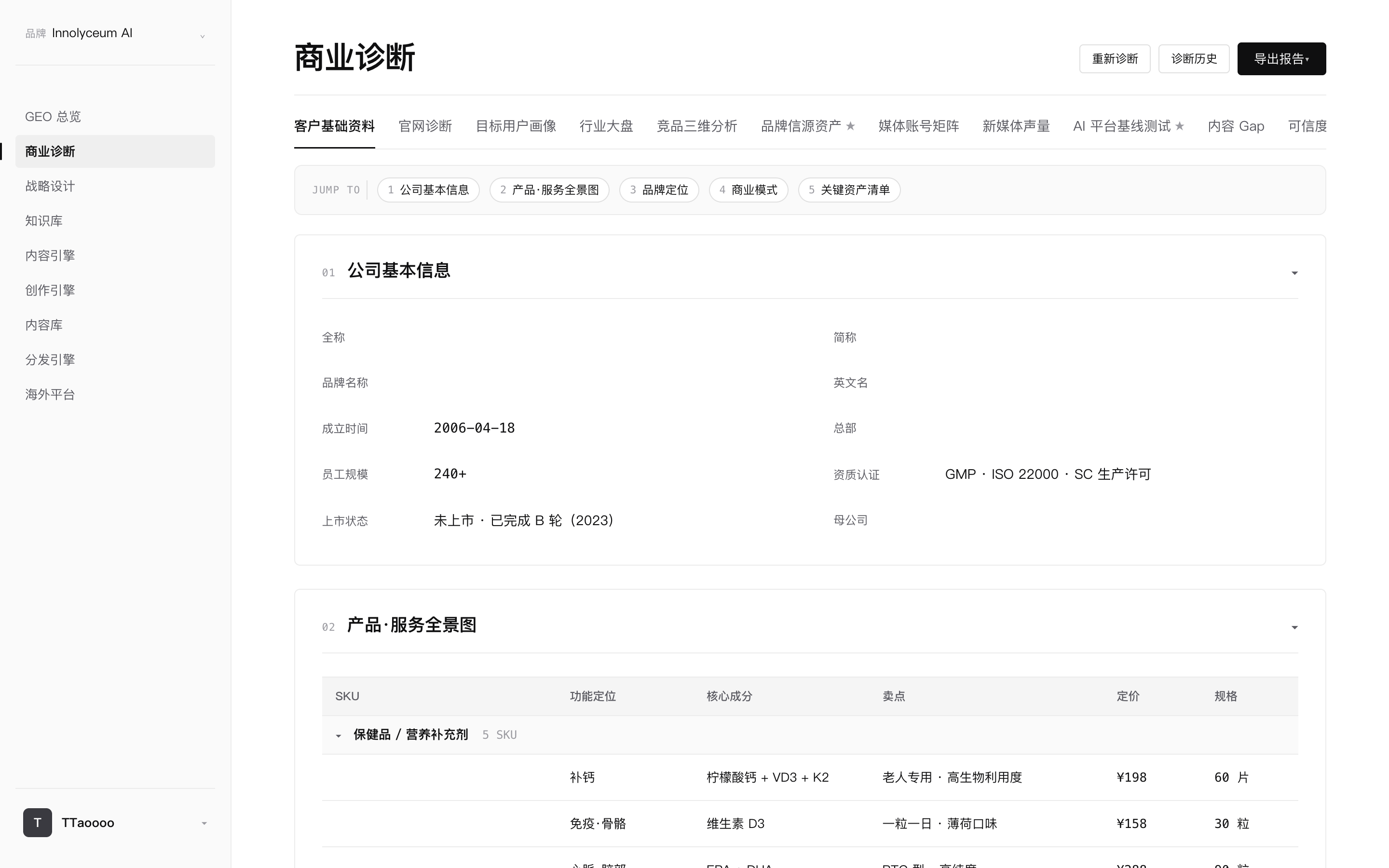
Task: Switch to the 可信度 tab
Action: pyautogui.click(x=1307, y=126)
